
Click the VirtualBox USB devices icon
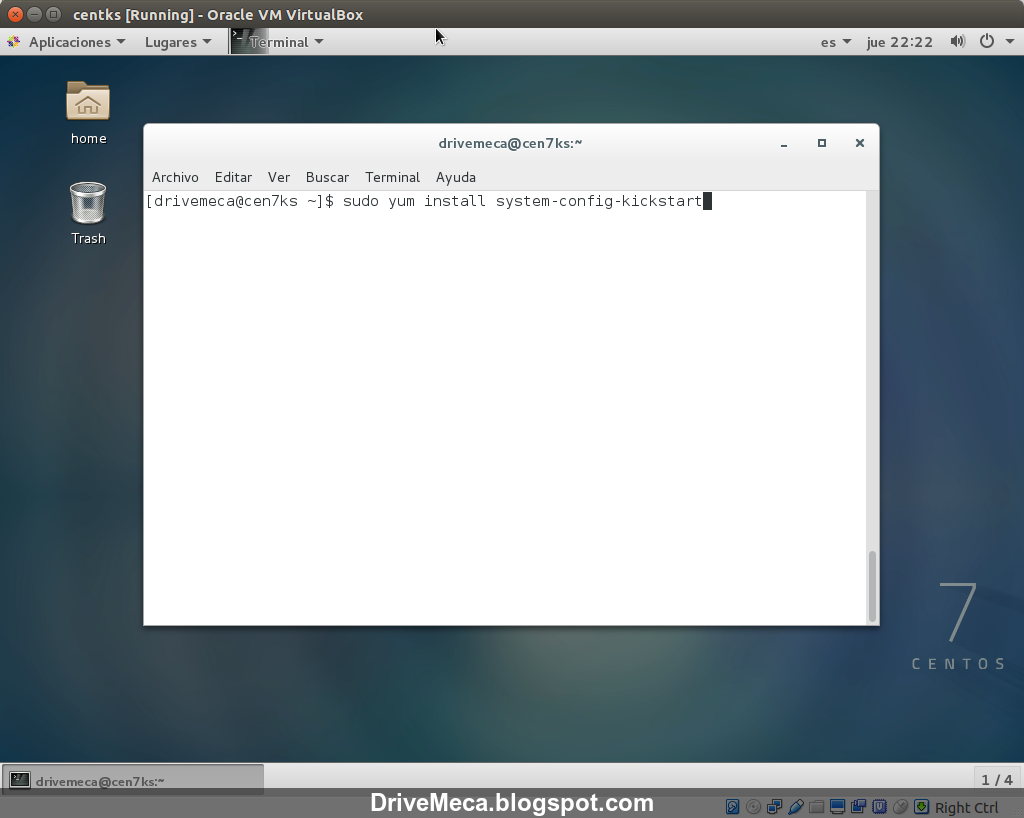(795, 807)
